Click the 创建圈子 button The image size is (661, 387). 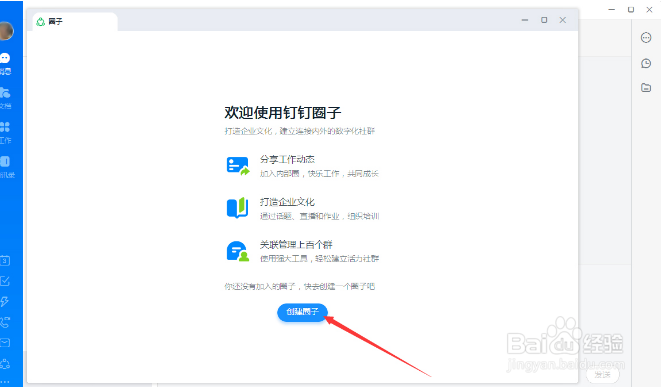point(302,312)
